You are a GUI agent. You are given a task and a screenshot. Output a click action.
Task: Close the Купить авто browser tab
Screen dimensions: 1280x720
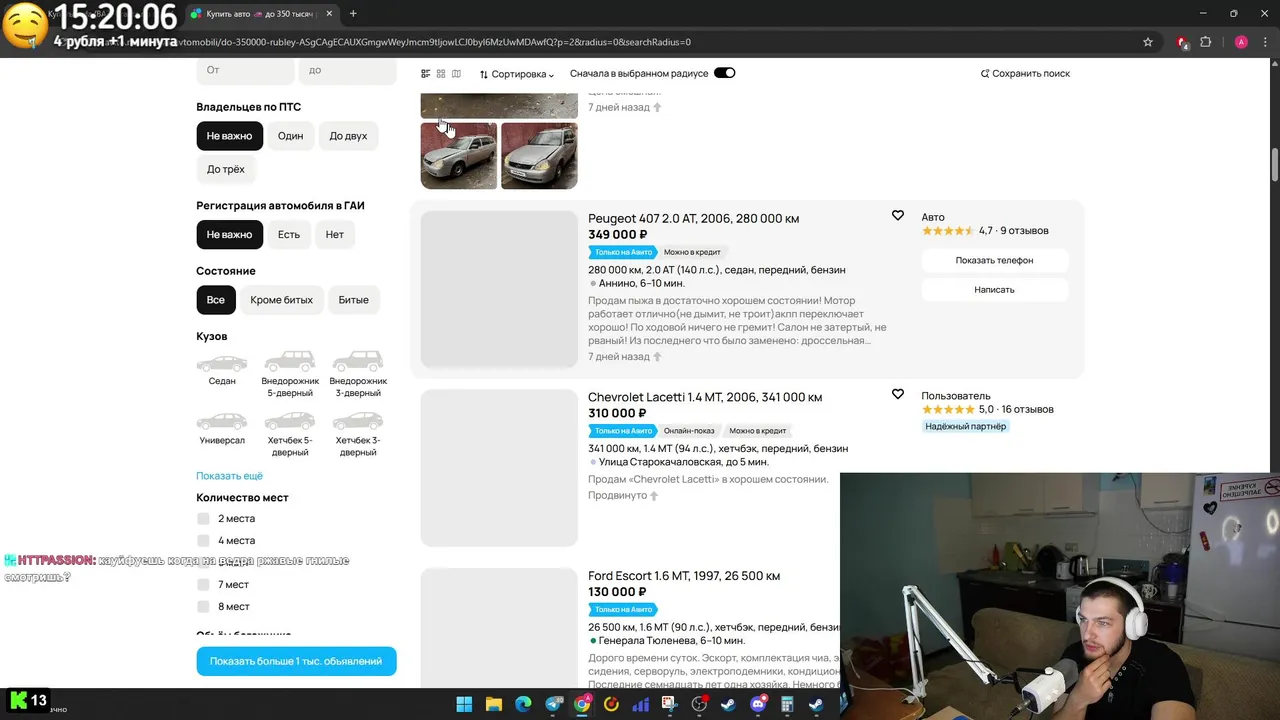tap(330, 14)
